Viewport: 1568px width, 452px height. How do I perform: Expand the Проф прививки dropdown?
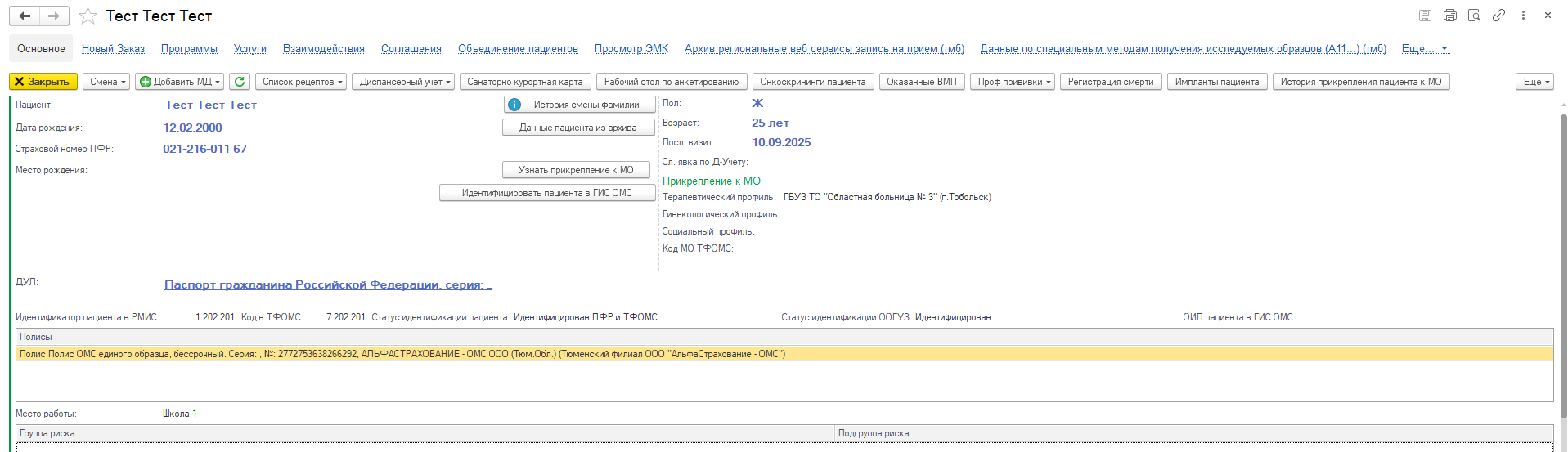click(x=1013, y=82)
